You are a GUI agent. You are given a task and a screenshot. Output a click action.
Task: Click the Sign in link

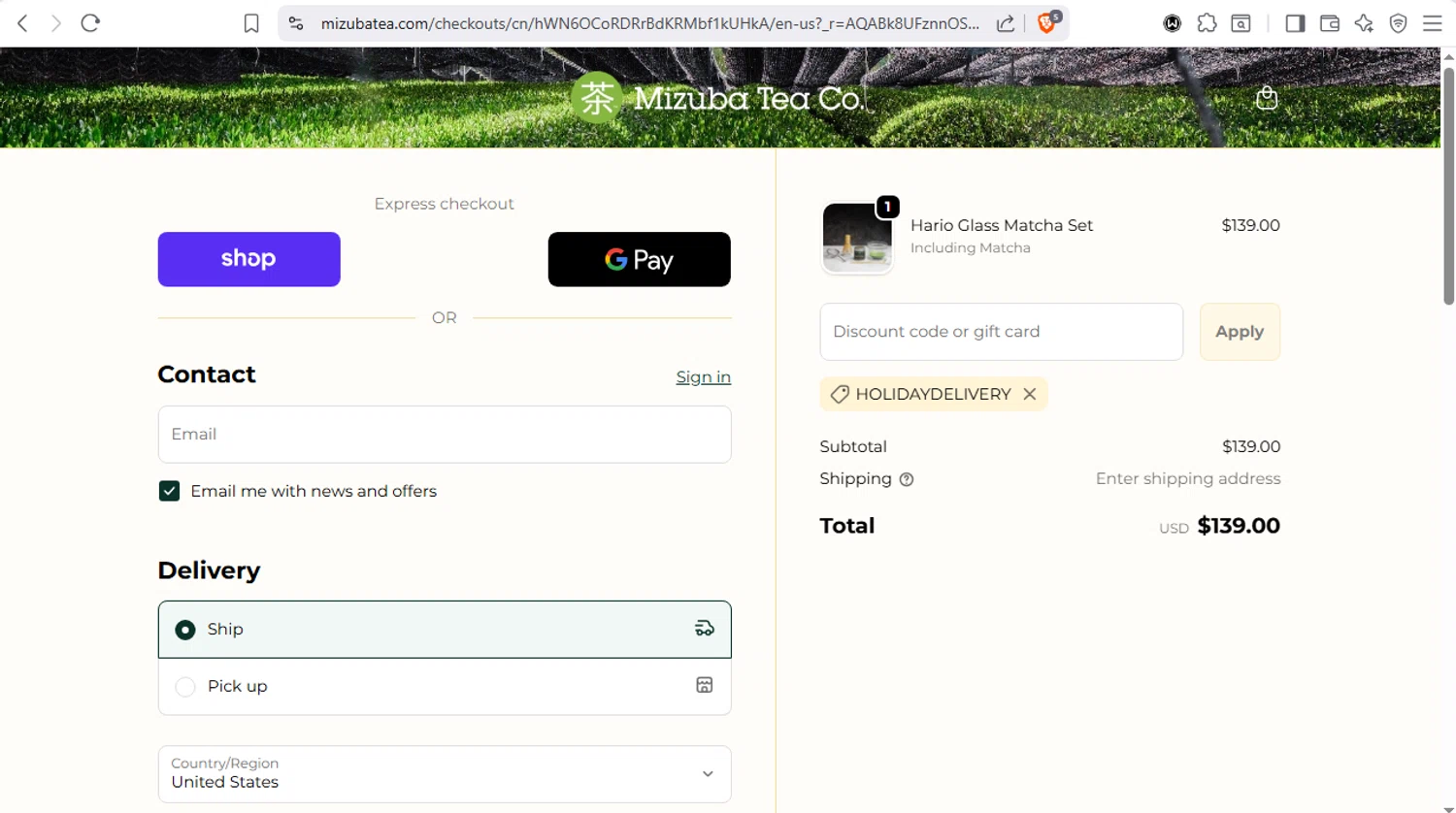pyautogui.click(x=704, y=377)
